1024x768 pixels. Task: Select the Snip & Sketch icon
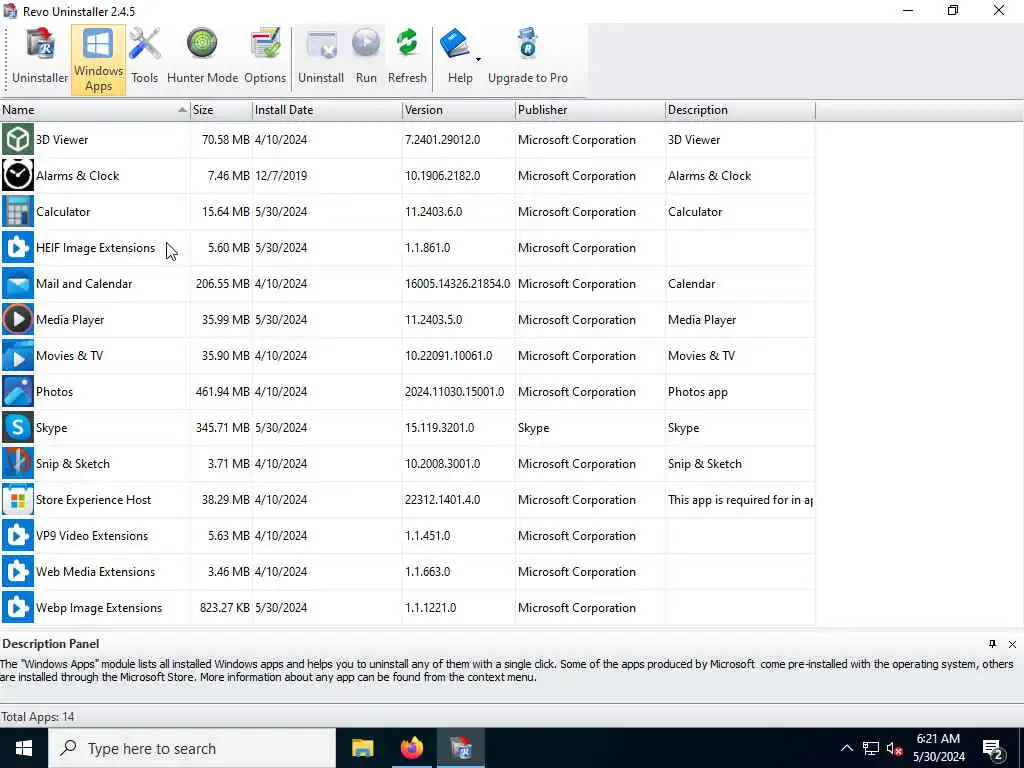click(18, 463)
